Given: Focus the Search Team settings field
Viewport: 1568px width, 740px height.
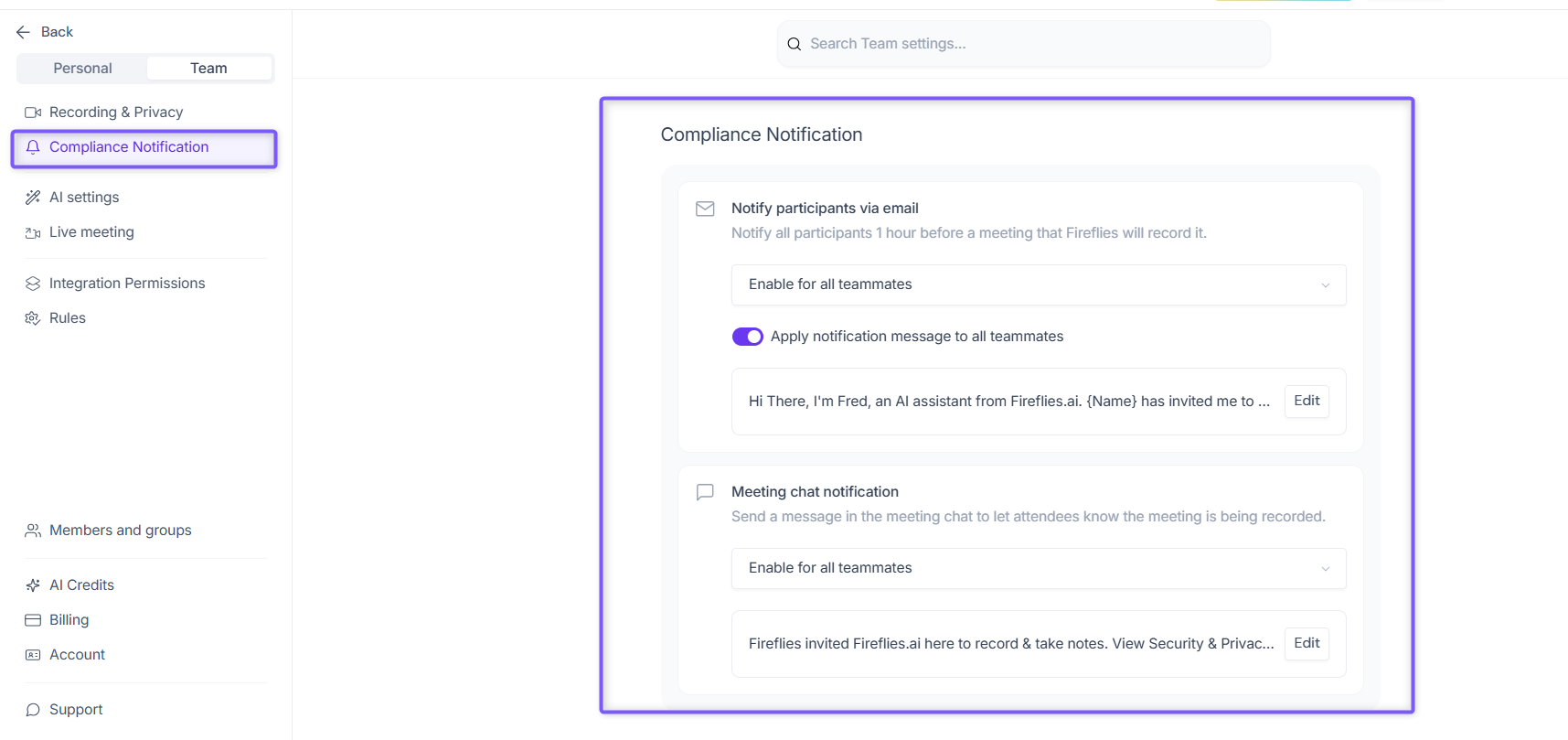Looking at the screenshot, I should pyautogui.click(x=1024, y=44).
